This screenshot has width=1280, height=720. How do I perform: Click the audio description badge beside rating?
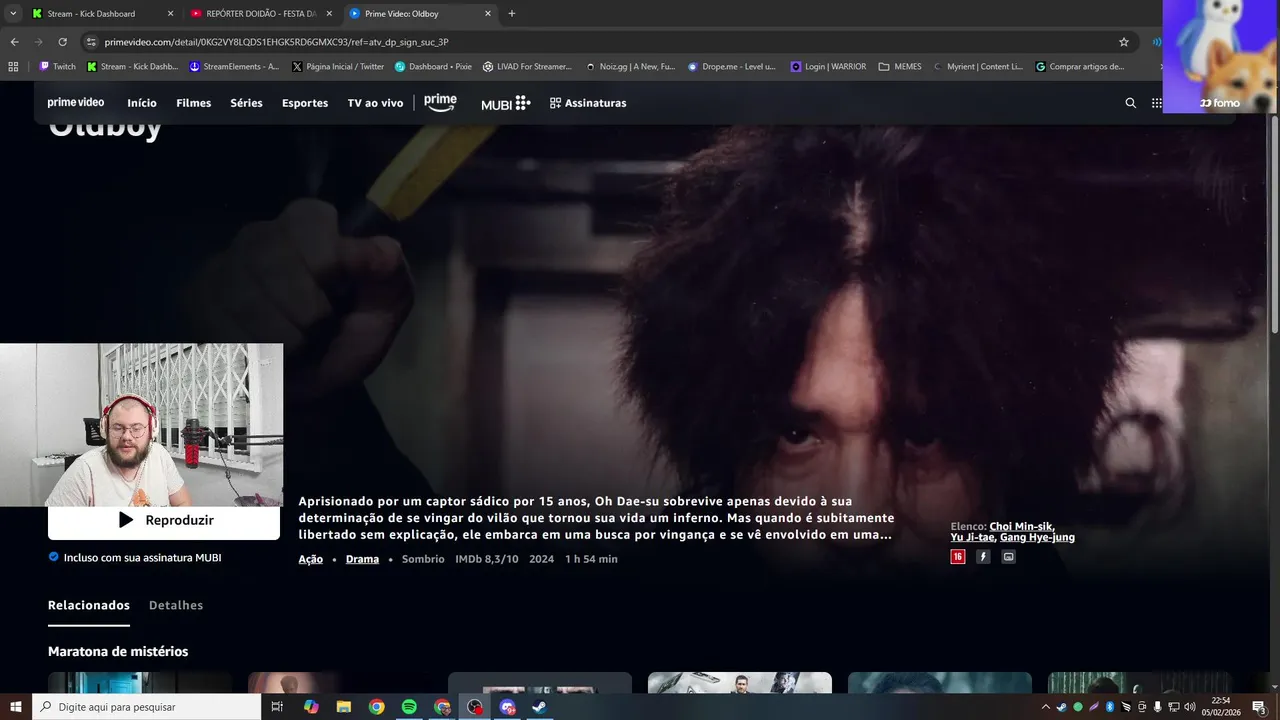click(983, 557)
